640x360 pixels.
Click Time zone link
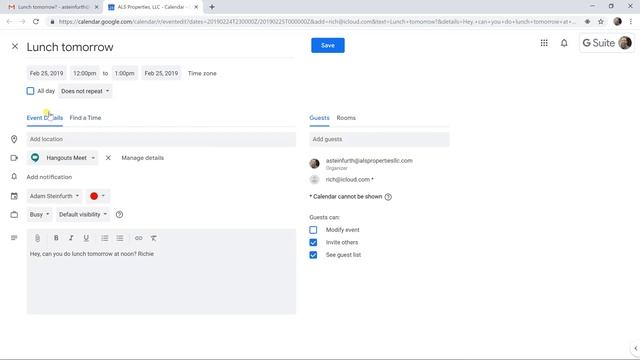click(x=202, y=73)
